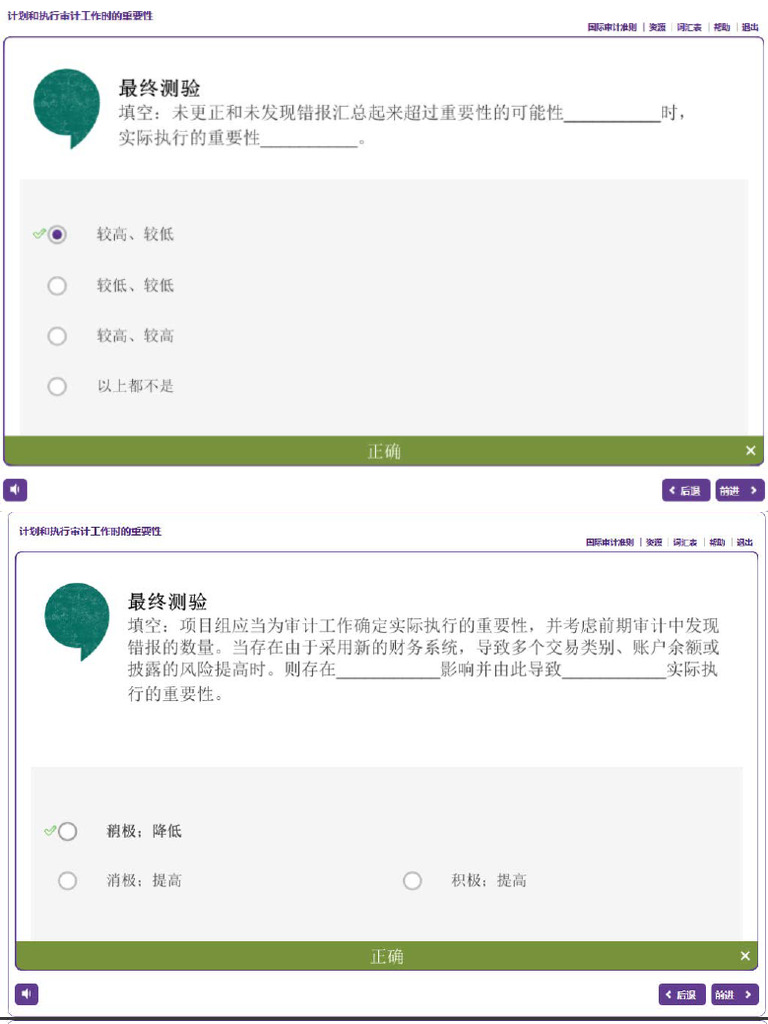
Task: Click 后退 below the 项目组 question
Action: [682, 995]
